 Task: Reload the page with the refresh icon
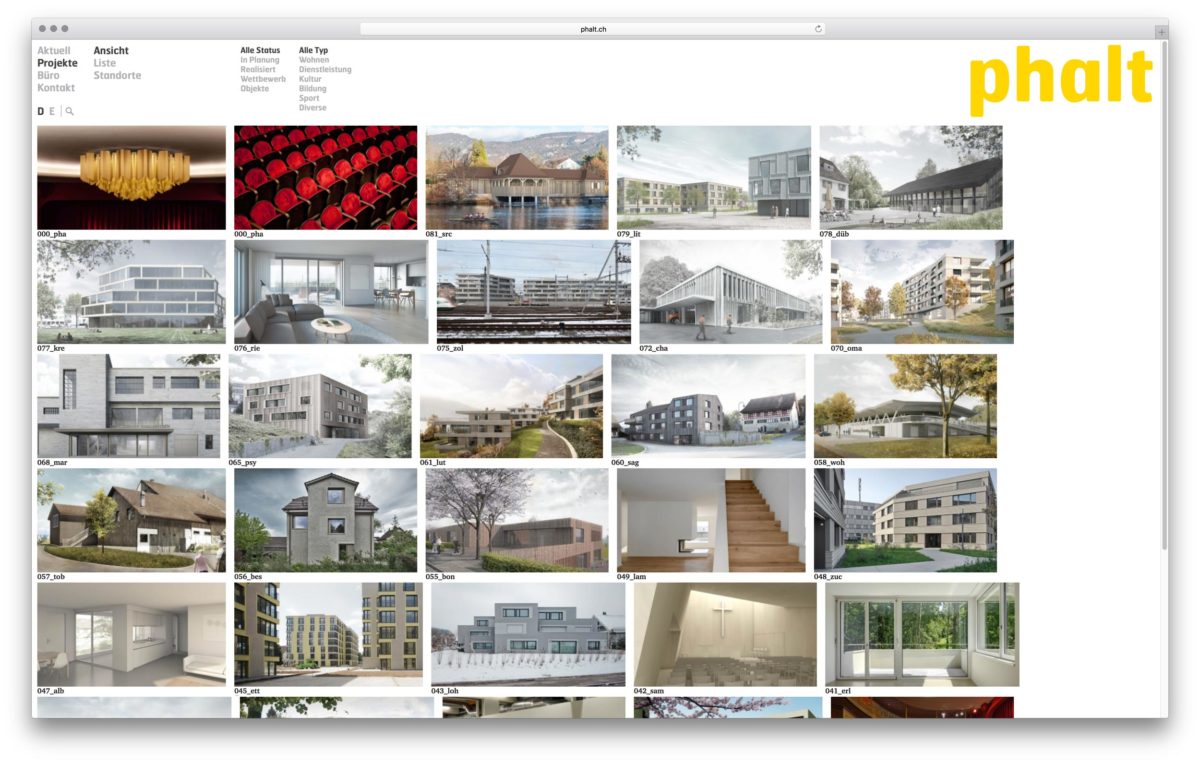818,29
